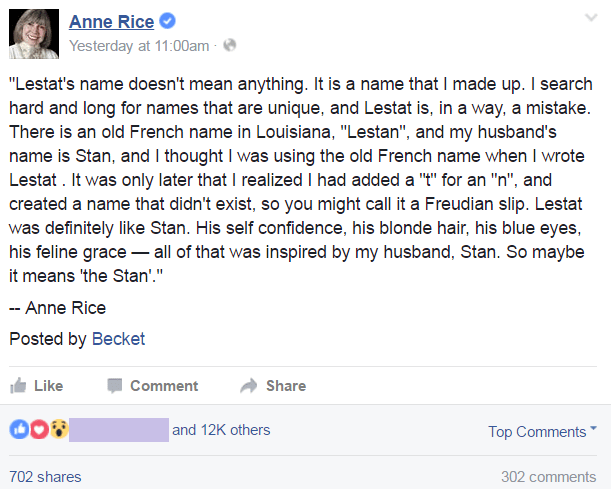Click the 'Yesterday at 11:00am' timestamp
The height and width of the screenshot is (496, 611).
pos(139,46)
